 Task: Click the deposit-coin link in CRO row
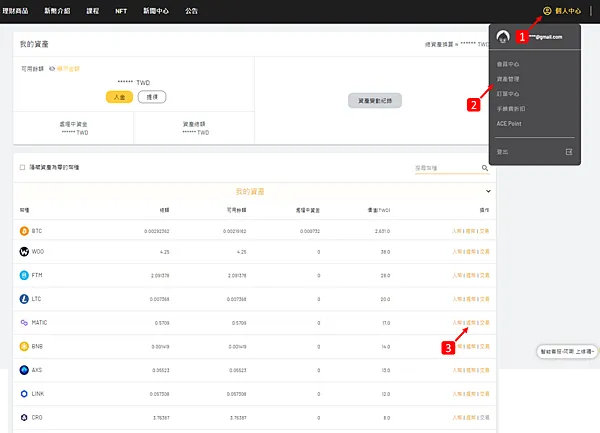click(457, 417)
